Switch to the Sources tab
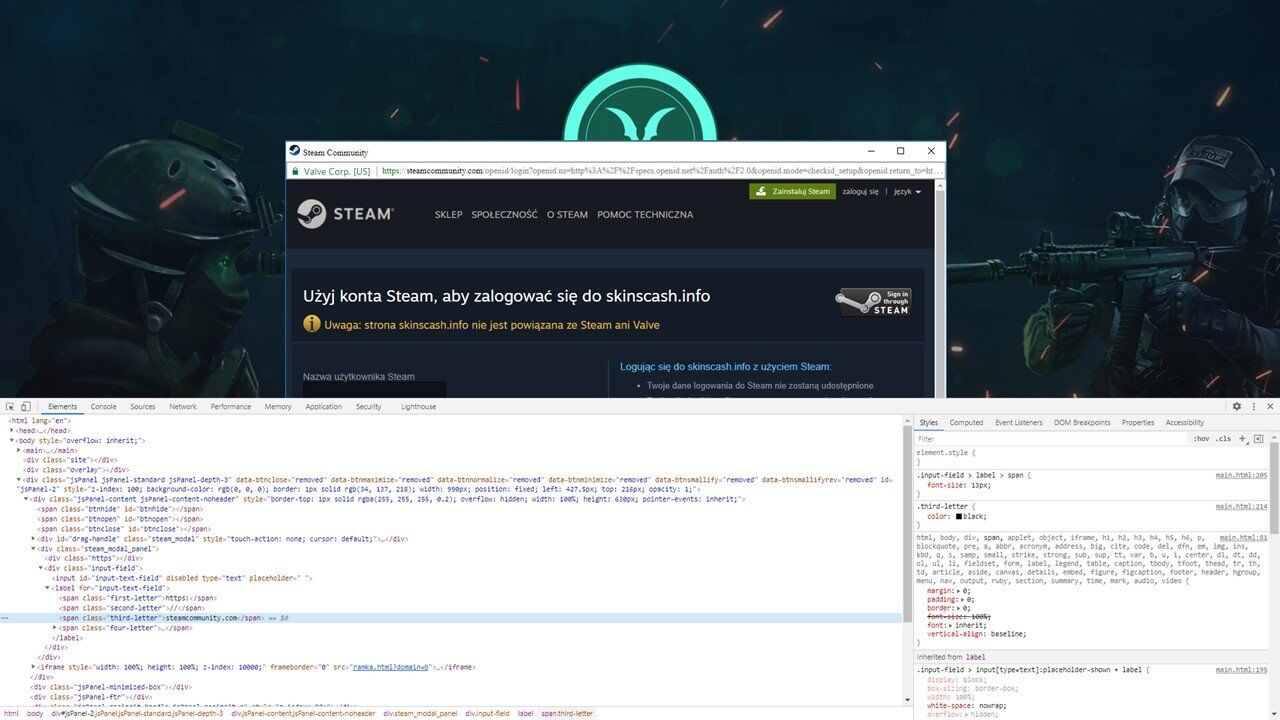Image resolution: width=1280 pixels, height=720 pixels. click(143, 407)
